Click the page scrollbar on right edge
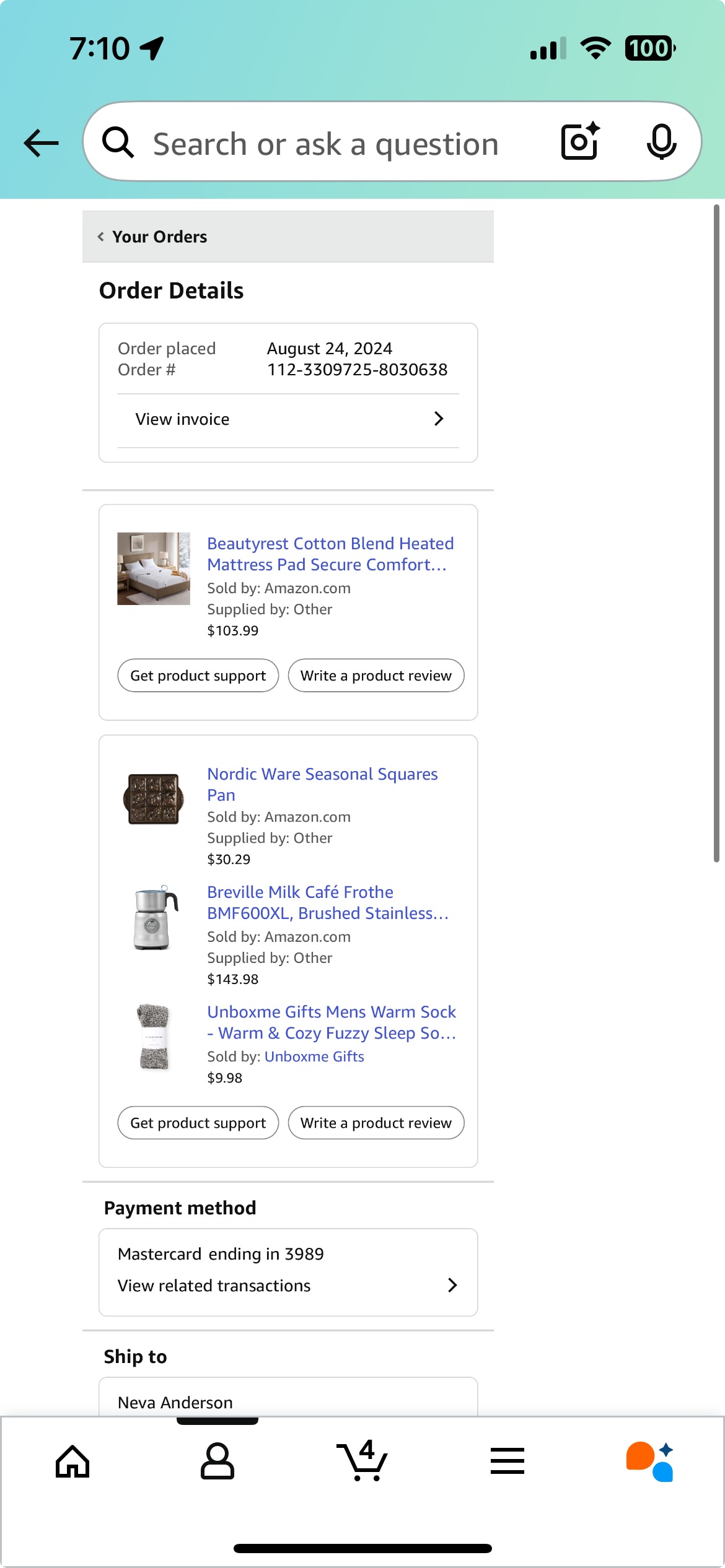The image size is (725, 1568). pyautogui.click(x=716, y=533)
